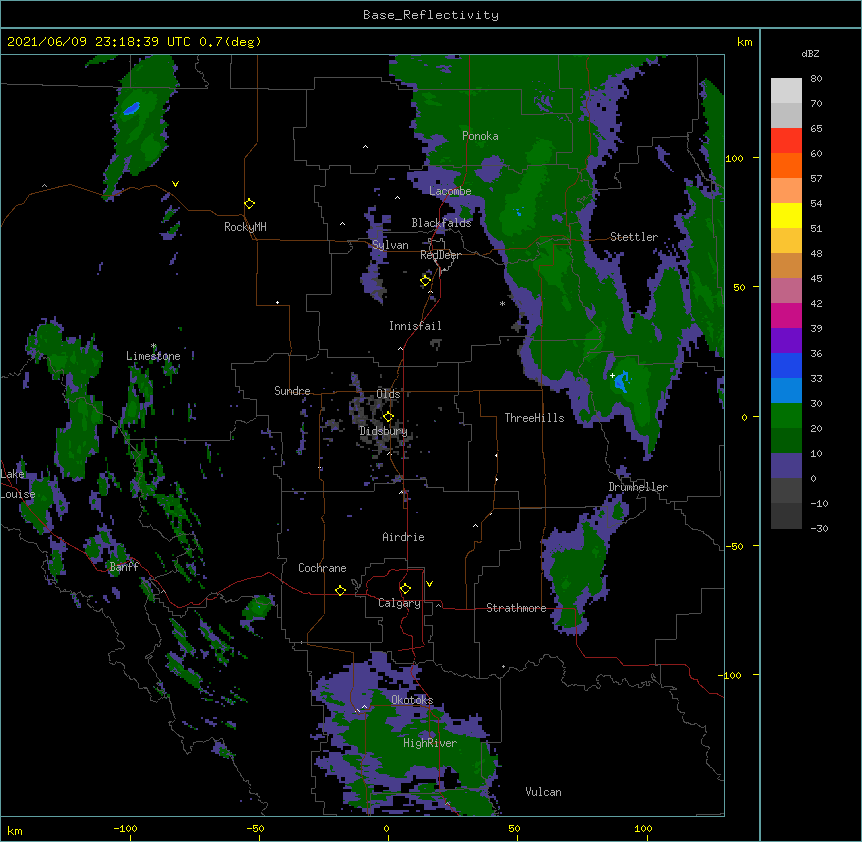This screenshot has width=862, height=842.
Task: Click yellow V marker northwest of RockyMH
Action: pos(175,184)
